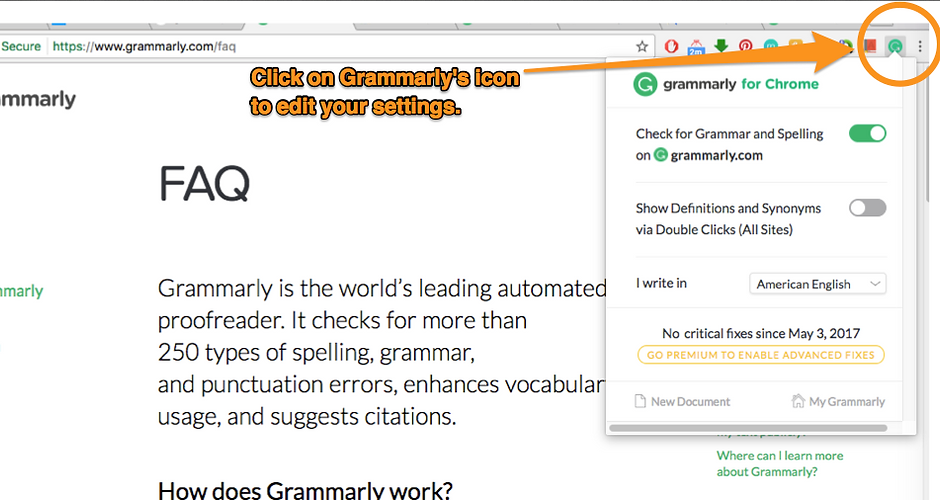Click 'No critical fixes since May 3, 2017' text
This screenshot has height=500, width=940.
click(x=761, y=333)
